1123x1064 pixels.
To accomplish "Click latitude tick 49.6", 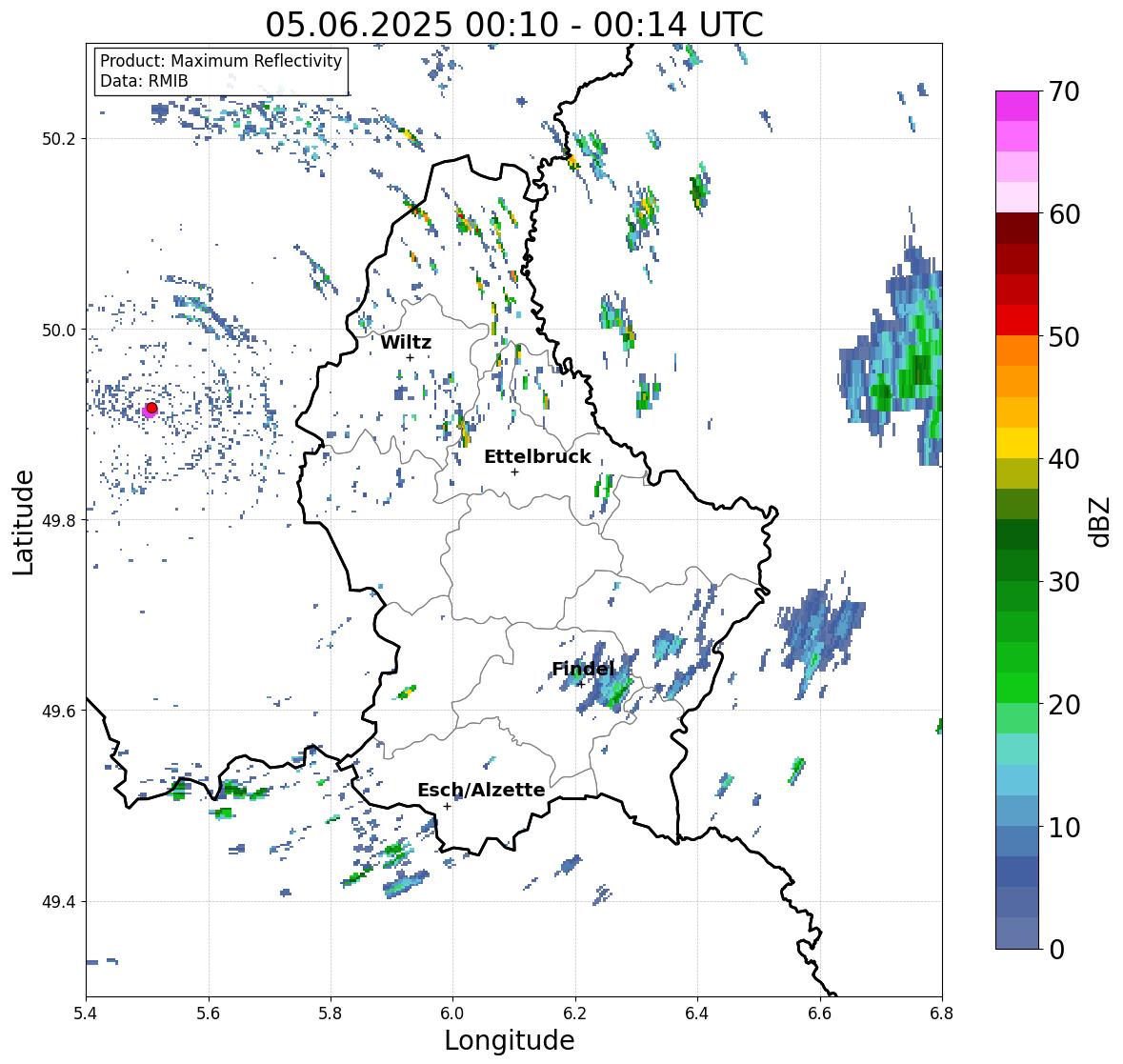I will (x=59, y=711).
